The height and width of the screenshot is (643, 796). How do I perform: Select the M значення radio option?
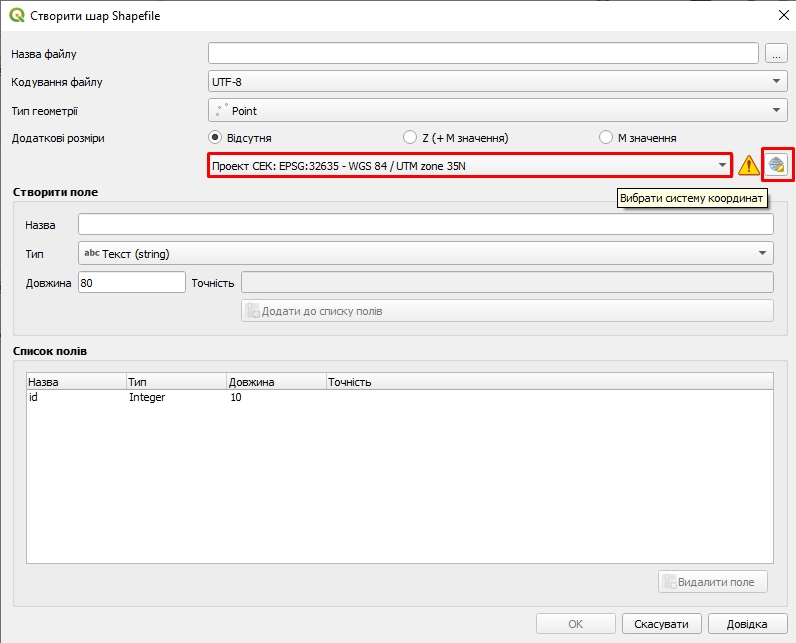(x=605, y=138)
